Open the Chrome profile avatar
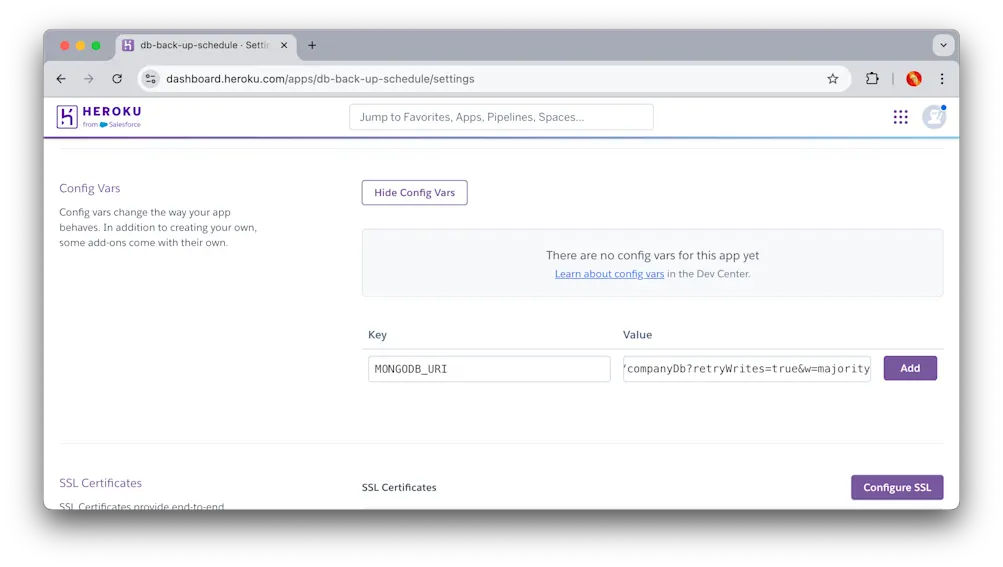Viewport: 1003px width, 567px height. click(x=913, y=79)
